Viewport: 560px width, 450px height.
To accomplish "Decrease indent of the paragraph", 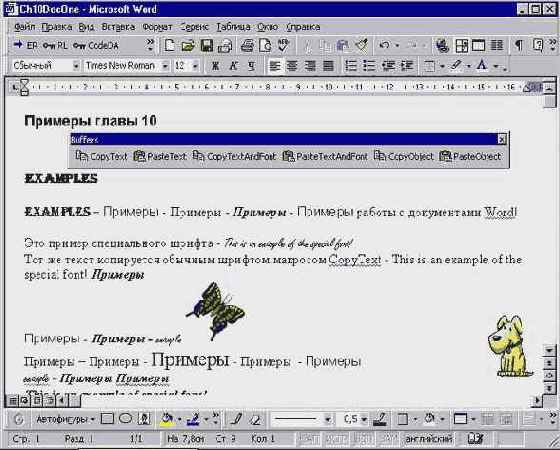I will [x=388, y=65].
